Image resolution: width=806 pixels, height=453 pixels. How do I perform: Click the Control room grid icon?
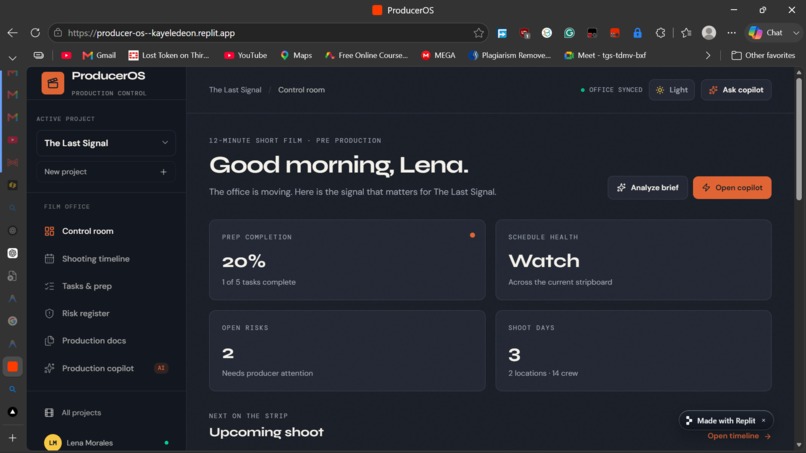click(49, 231)
